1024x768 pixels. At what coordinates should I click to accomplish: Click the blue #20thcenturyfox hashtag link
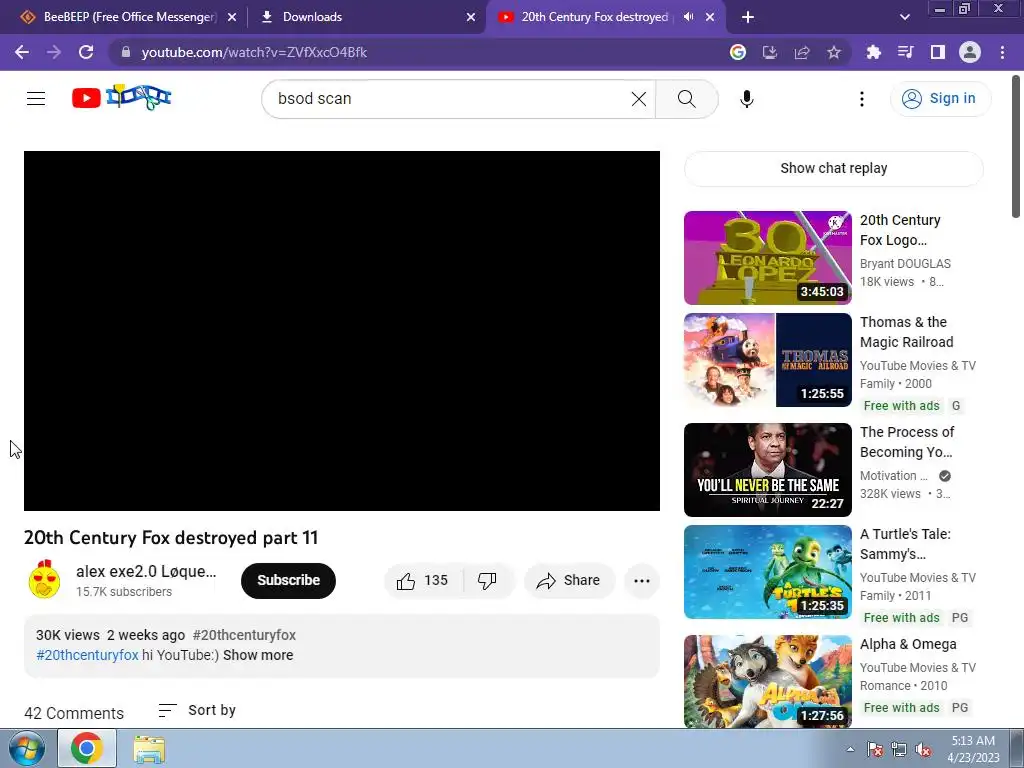[x=88, y=655]
